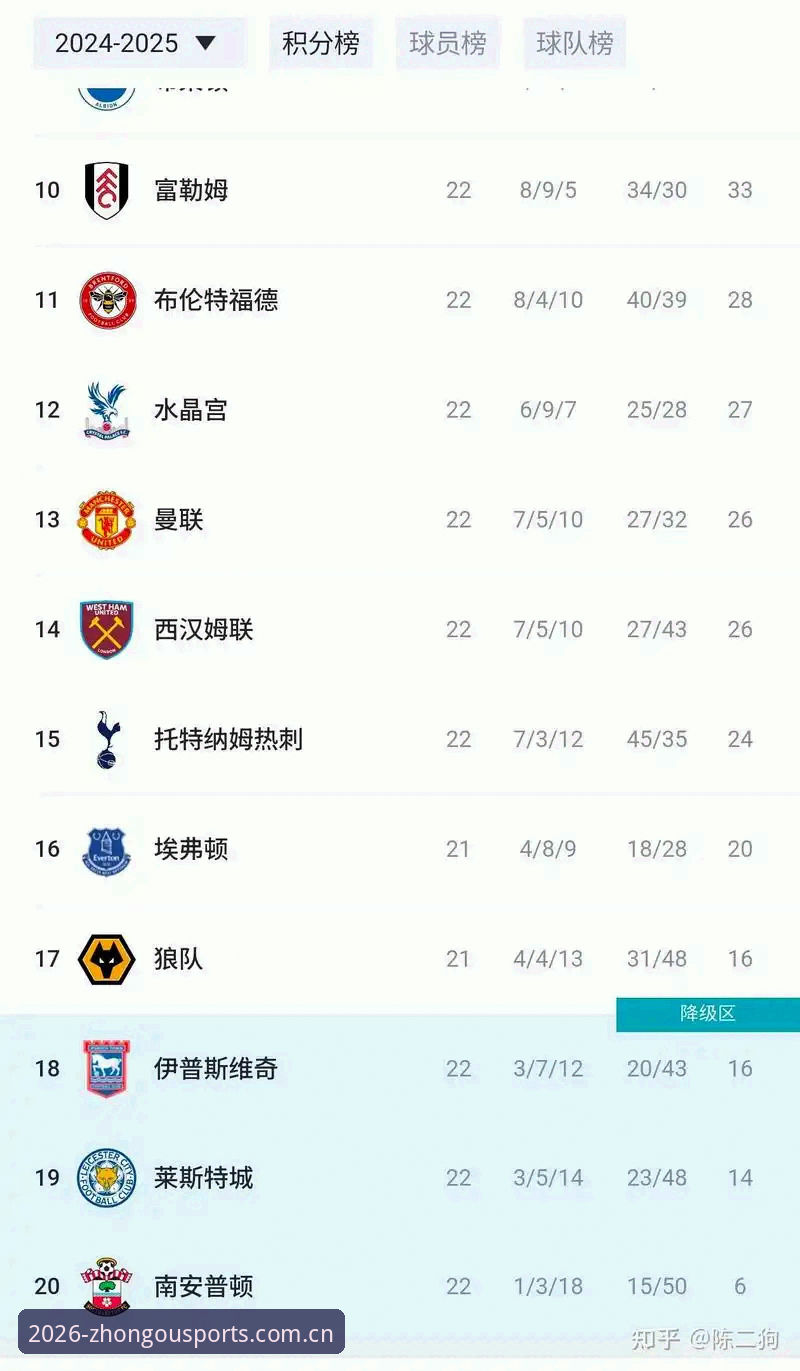800x1371 pixels.
Task: Open the 球队榜 tab
Action: (574, 43)
